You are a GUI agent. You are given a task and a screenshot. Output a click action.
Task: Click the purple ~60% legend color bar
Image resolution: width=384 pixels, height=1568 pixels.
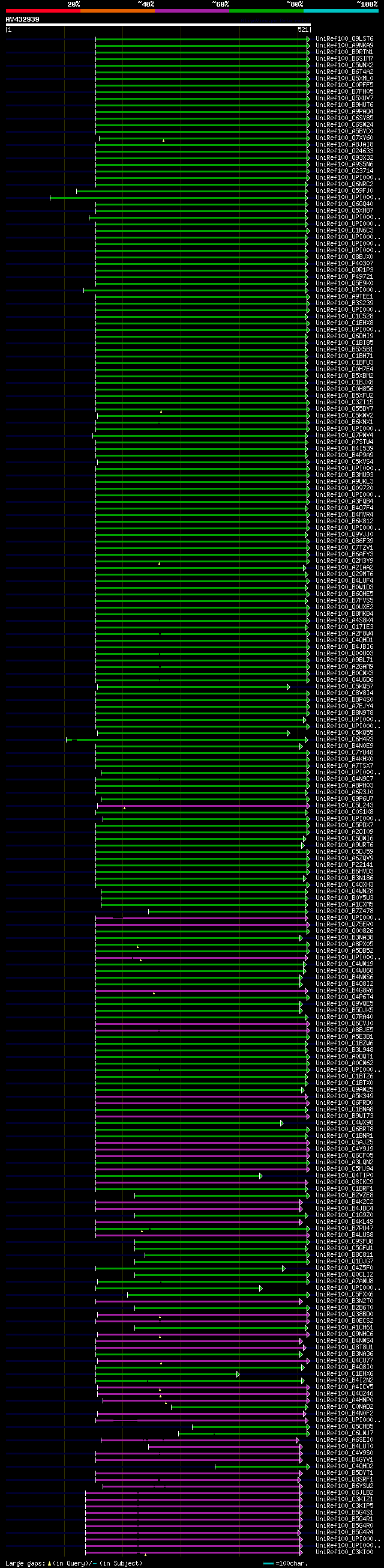pyautogui.click(x=192, y=11)
